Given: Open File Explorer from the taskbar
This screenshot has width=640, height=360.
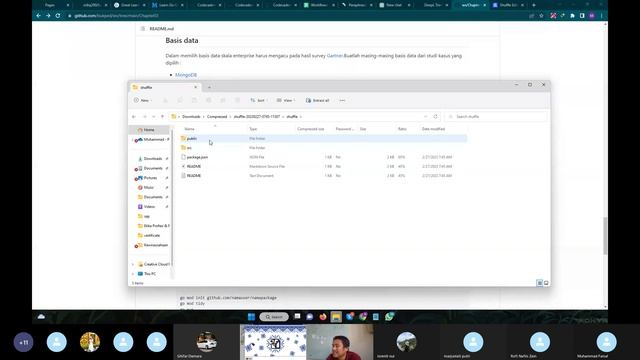Looking at the screenshot, I should click(x=336, y=317).
